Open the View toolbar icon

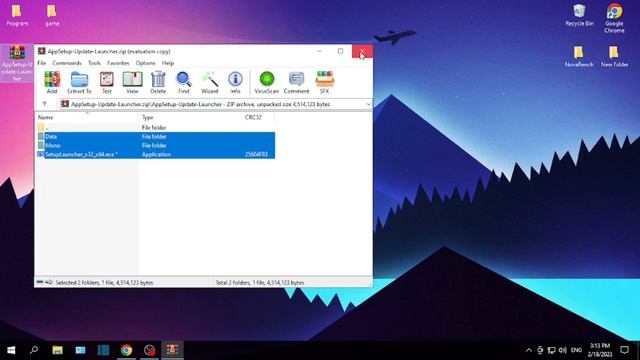(132, 82)
